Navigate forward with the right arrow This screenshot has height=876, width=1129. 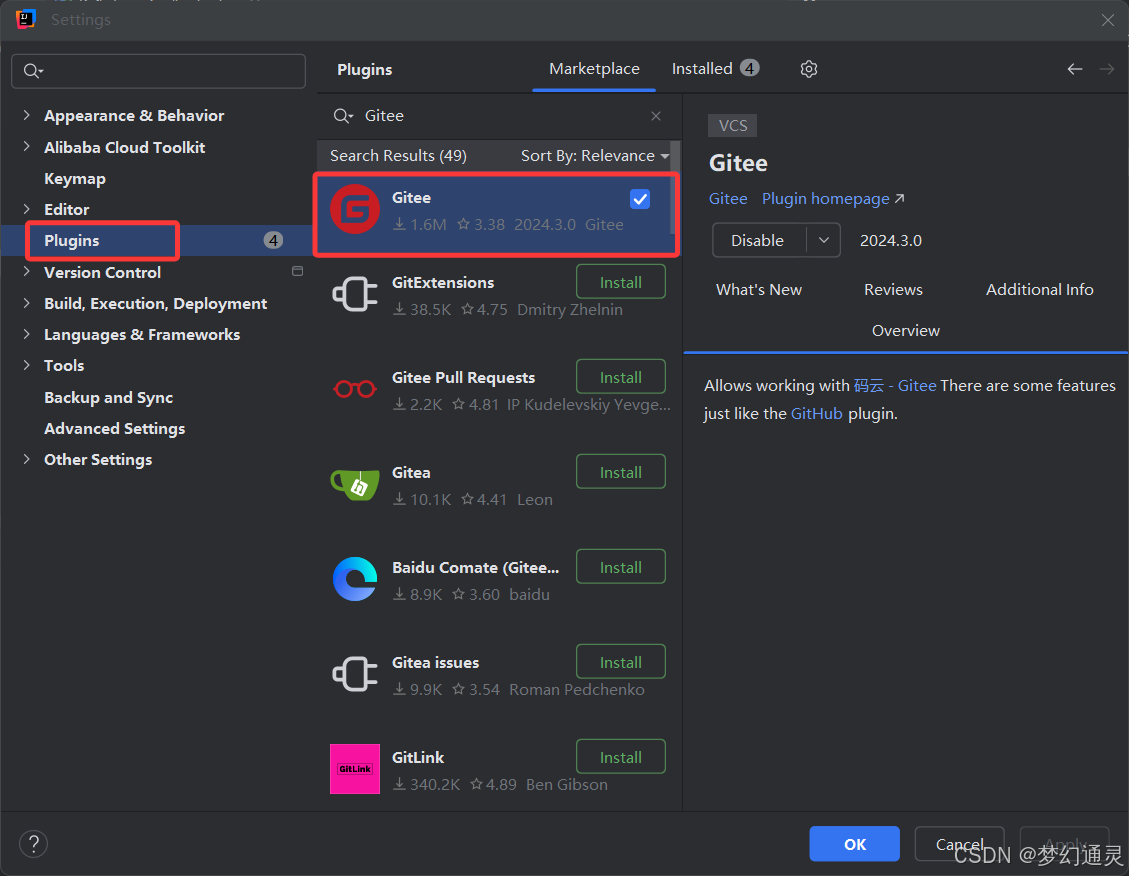[1107, 69]
